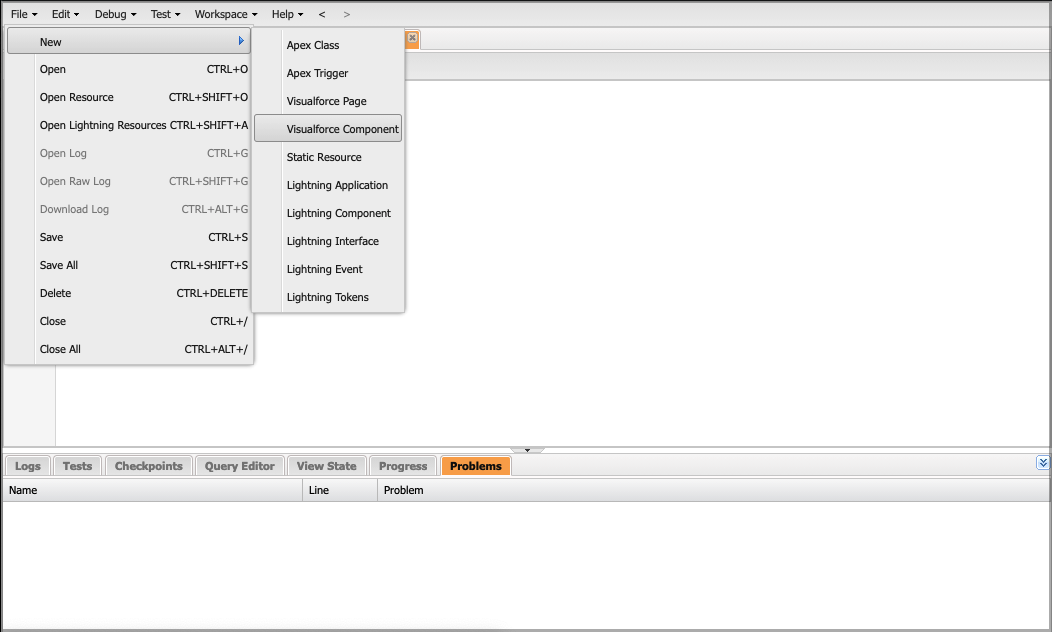Create new Visualforce Page
The image size is (1052, 632).
328,101
